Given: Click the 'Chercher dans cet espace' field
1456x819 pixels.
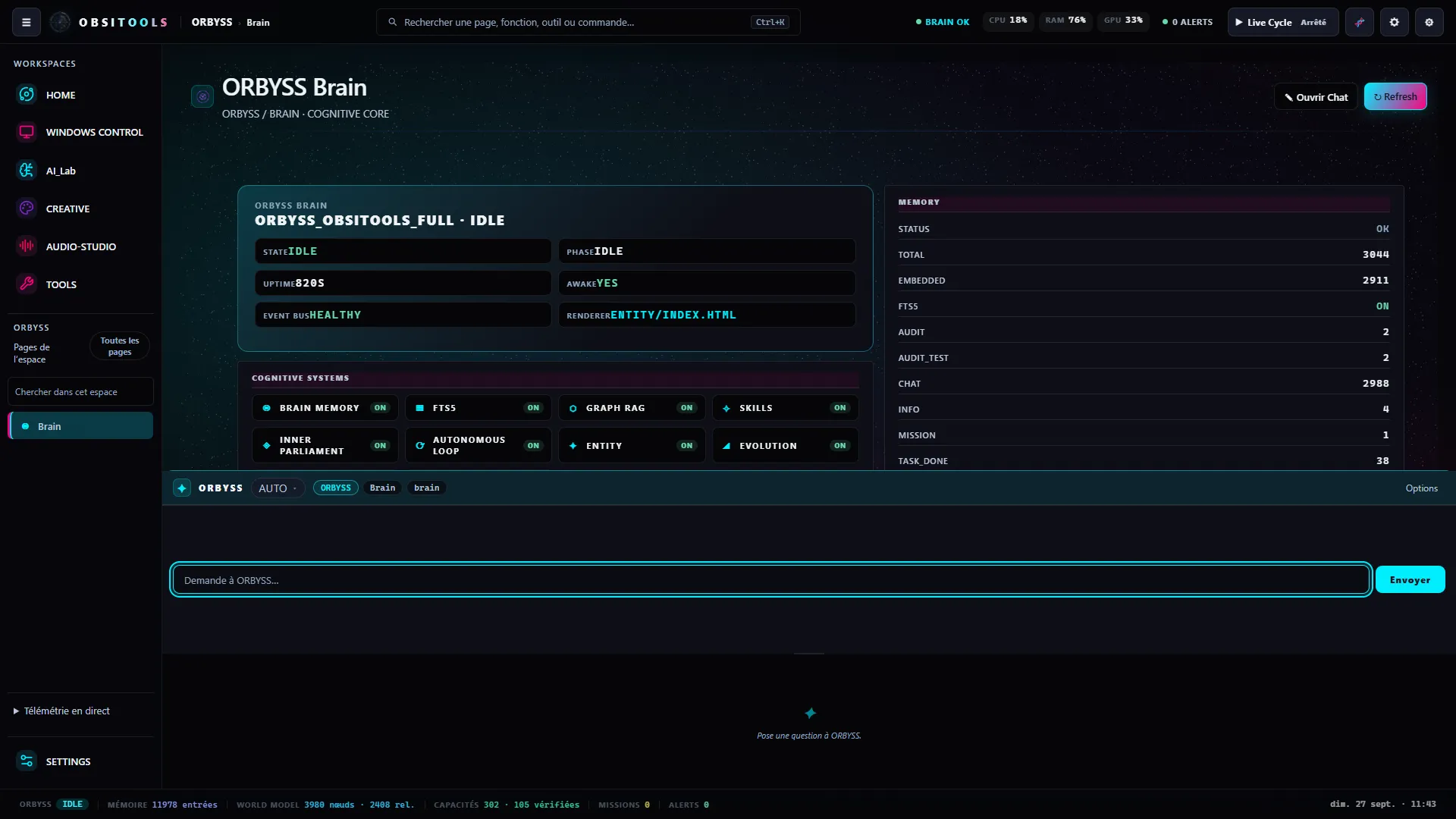Looking at the screenshot, I should point(80,392).
